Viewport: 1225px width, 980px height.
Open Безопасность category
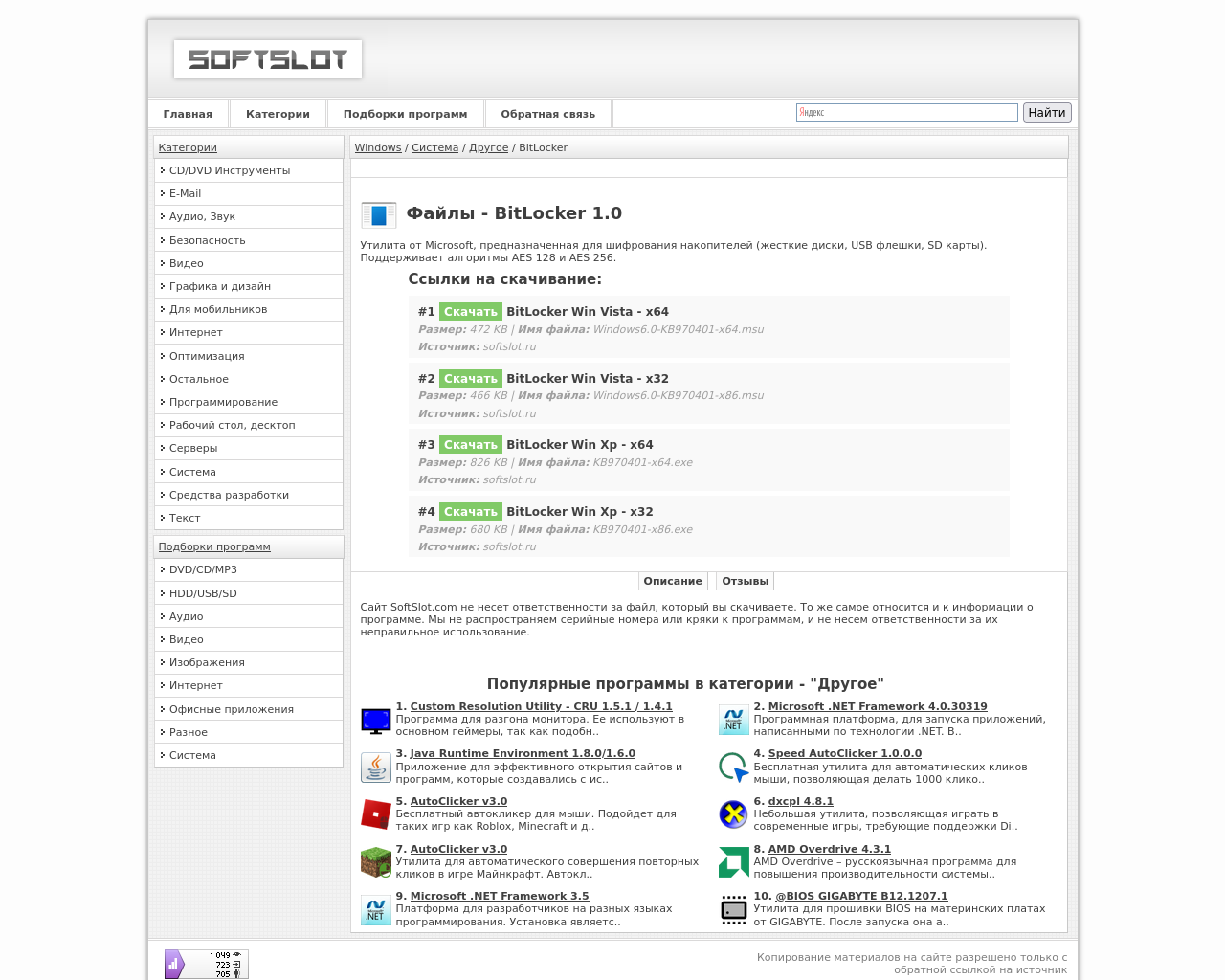pyautogui.click(x=249, y=240)
